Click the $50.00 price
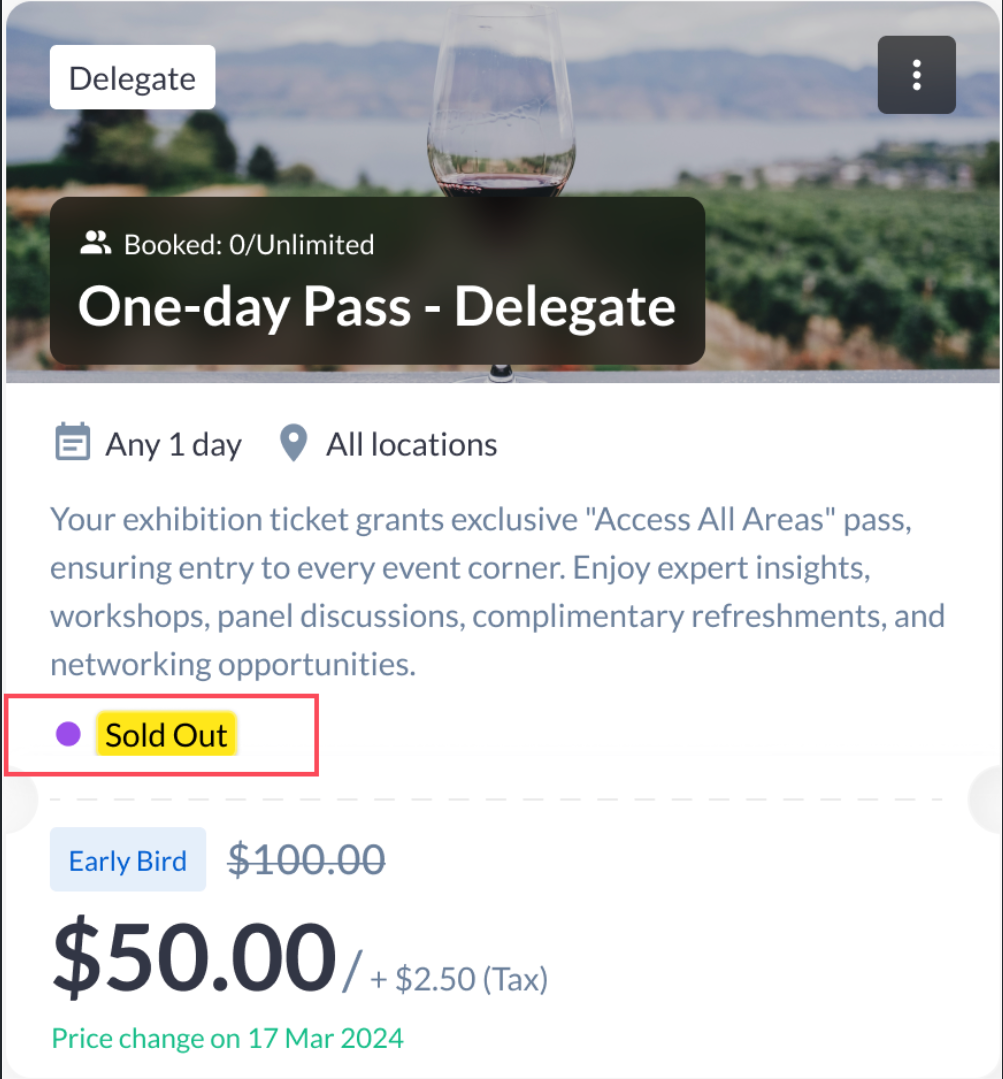The width and height of the screenshot is (1003, 1079). pyautogui.click(x=194, y=957)
